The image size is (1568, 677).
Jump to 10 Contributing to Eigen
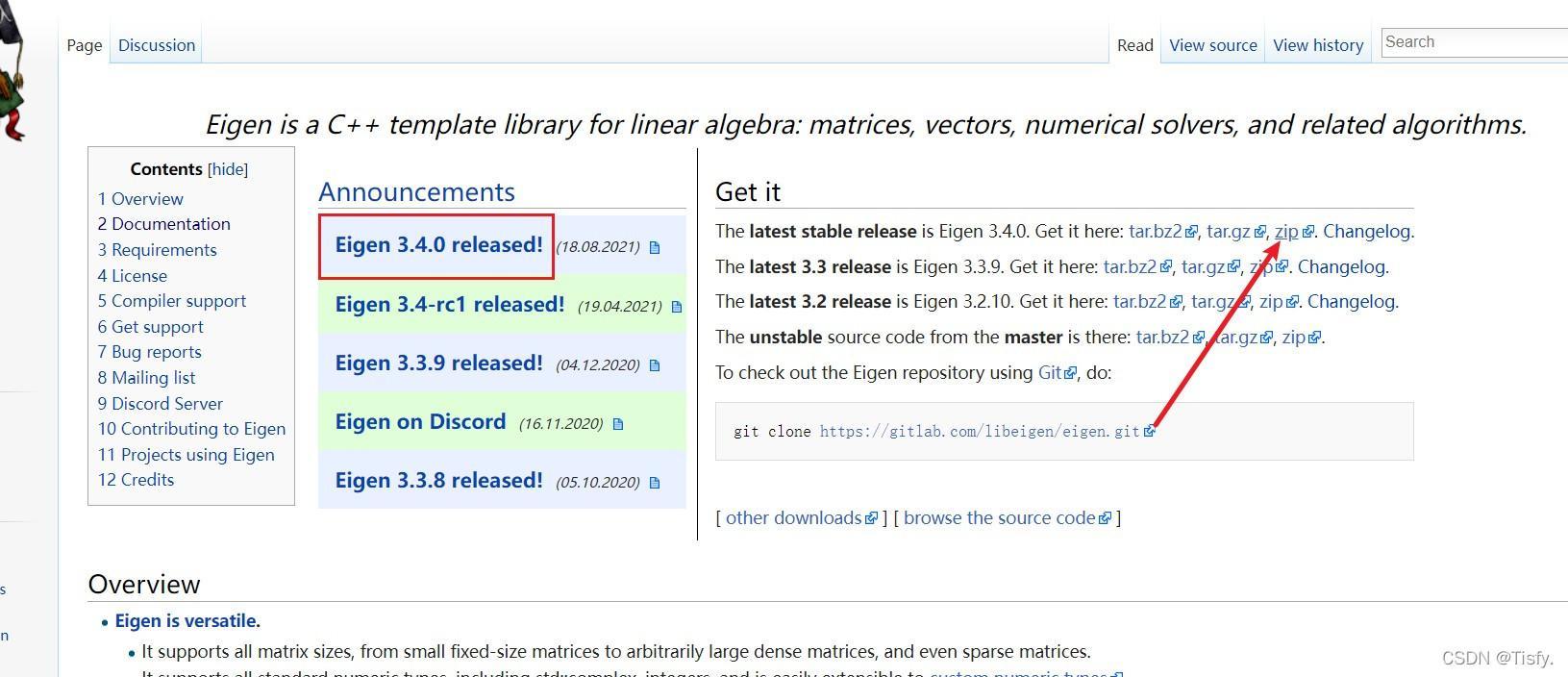191,429
